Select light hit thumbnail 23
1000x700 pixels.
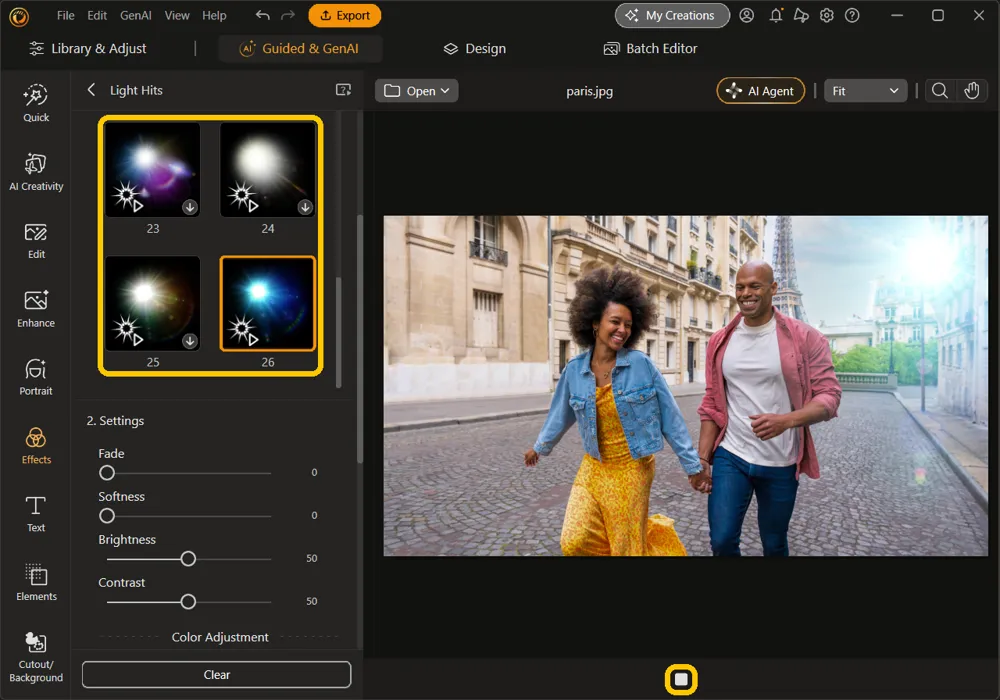[x=152, y=169]
